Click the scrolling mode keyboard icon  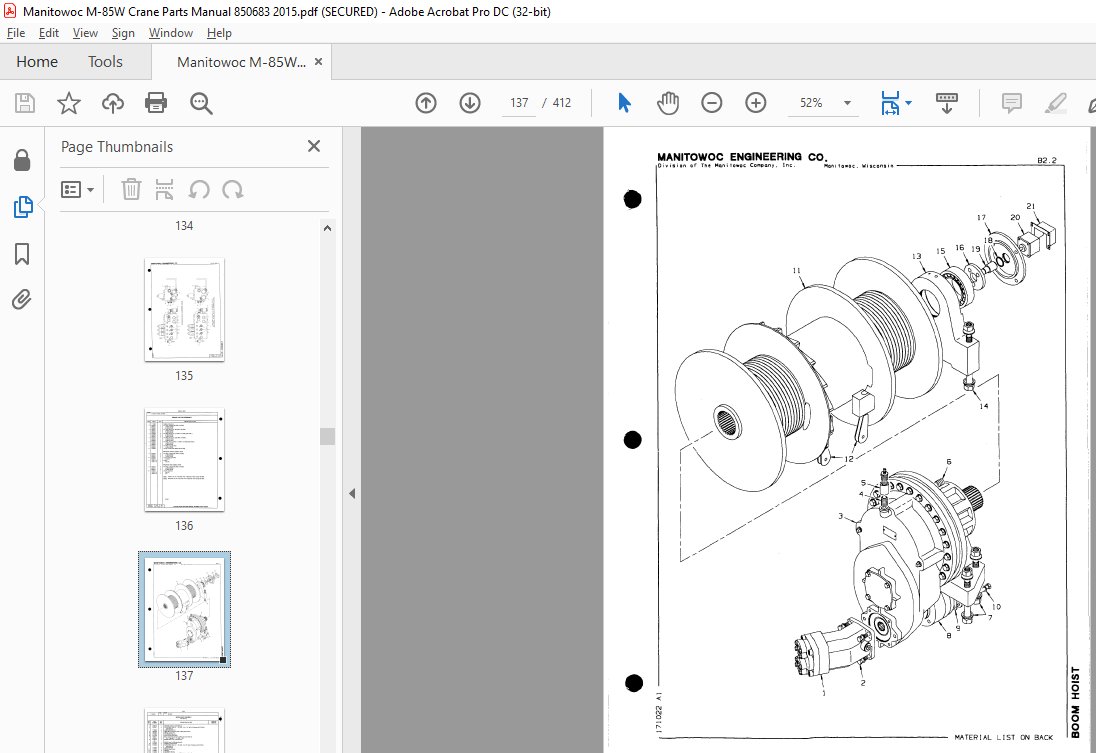click(x=946, y=103)
